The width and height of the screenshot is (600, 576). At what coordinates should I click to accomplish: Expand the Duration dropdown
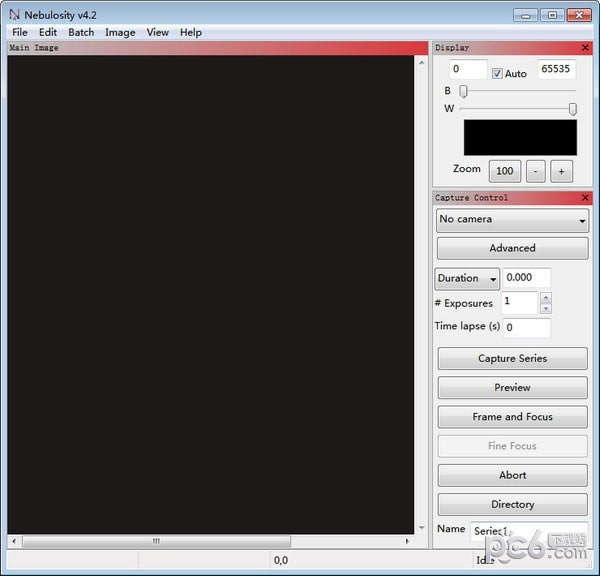pyautogui.click(x=467, y=278)
